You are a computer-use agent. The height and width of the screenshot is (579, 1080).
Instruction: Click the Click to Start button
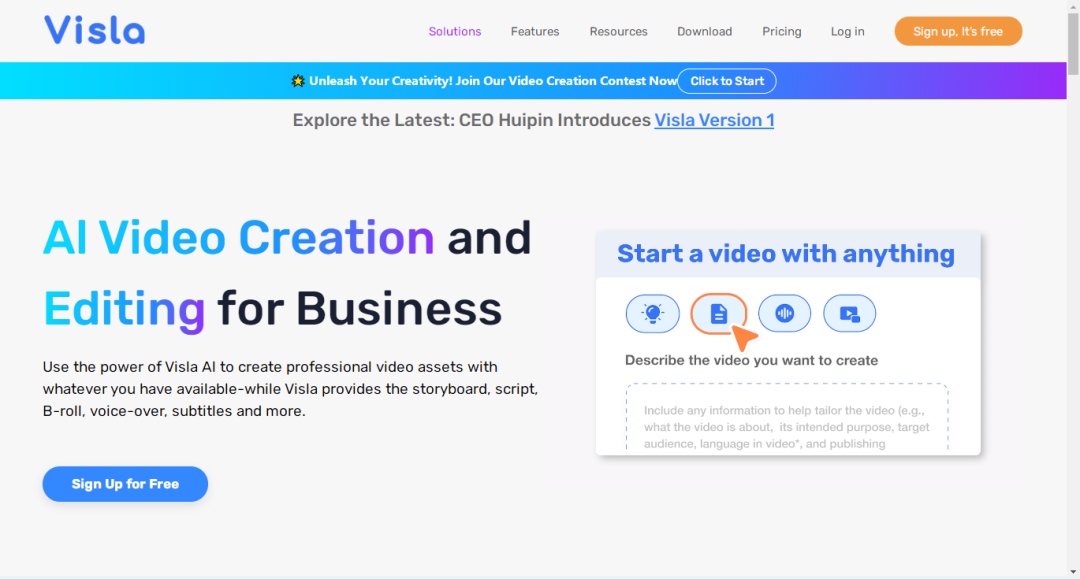pyautogui.click(x=727, y=81)
